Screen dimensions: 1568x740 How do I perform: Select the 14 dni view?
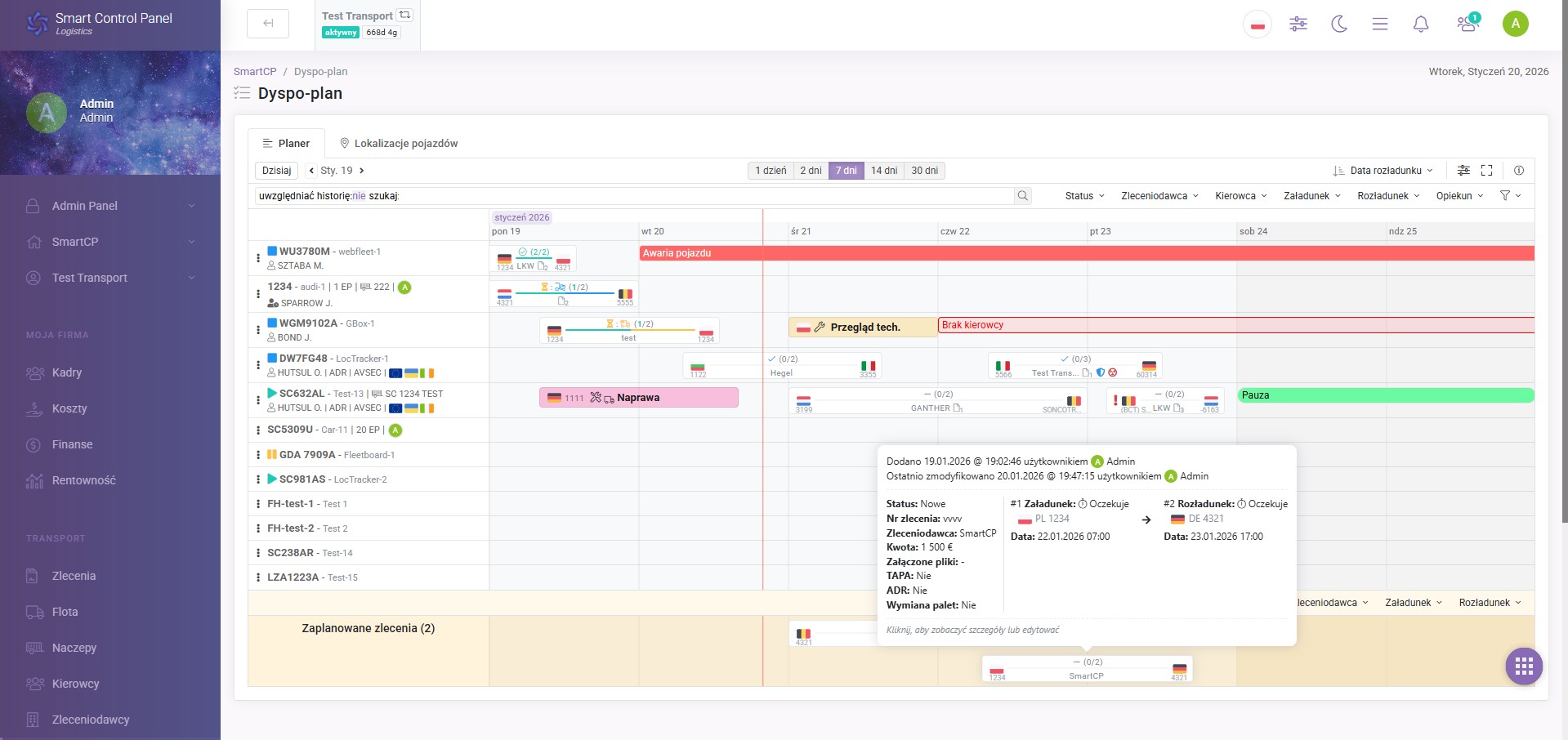[884, 171]
